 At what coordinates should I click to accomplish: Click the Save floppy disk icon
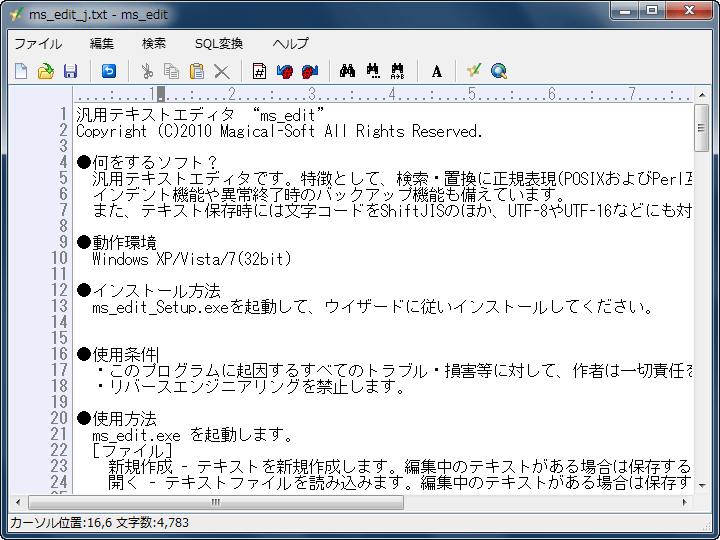click(x=70, y=71)
